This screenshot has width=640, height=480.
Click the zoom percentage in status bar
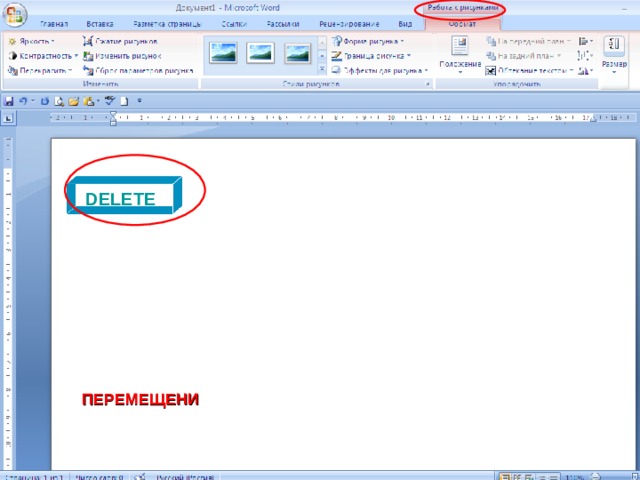[x=574, y=477]
